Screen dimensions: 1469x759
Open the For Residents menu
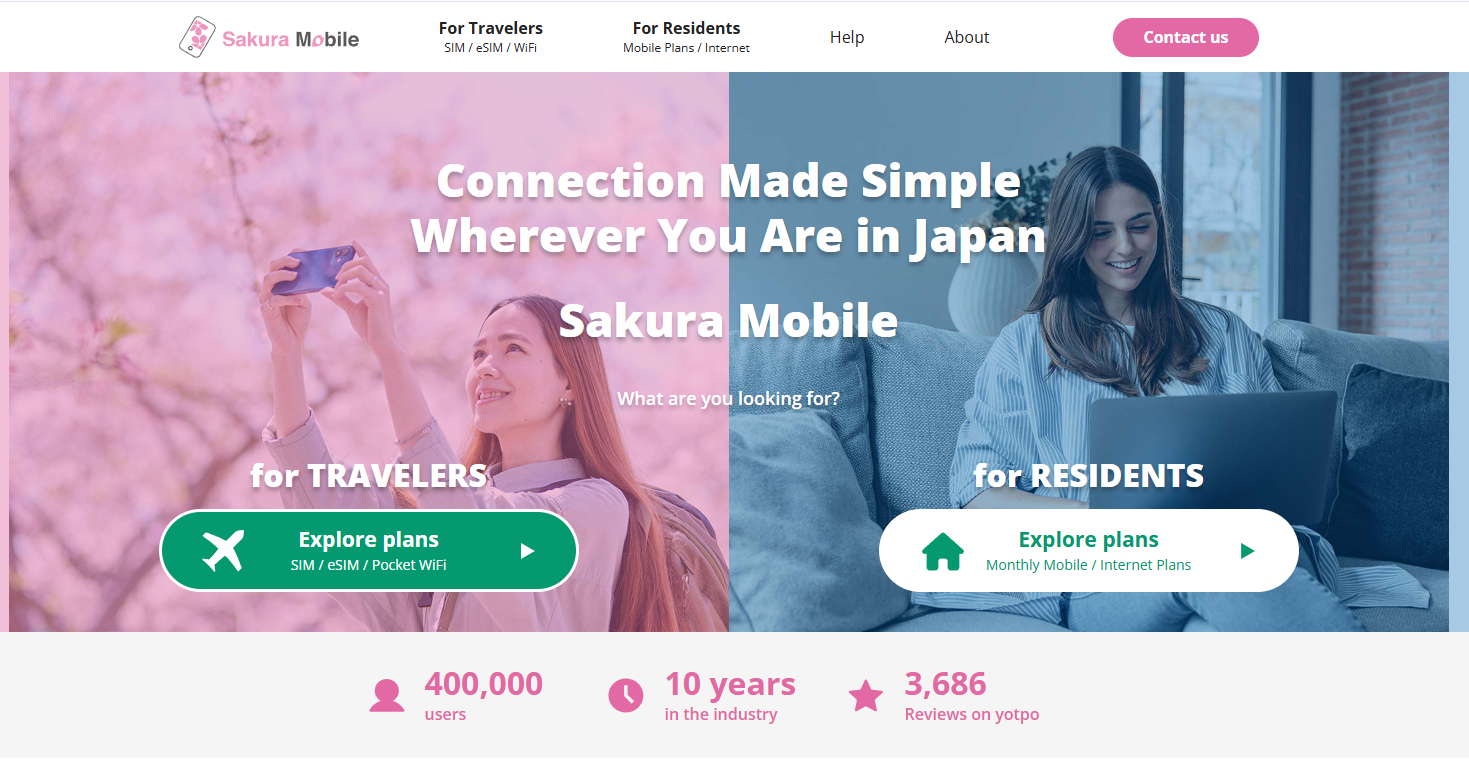[x=686, y=37]
